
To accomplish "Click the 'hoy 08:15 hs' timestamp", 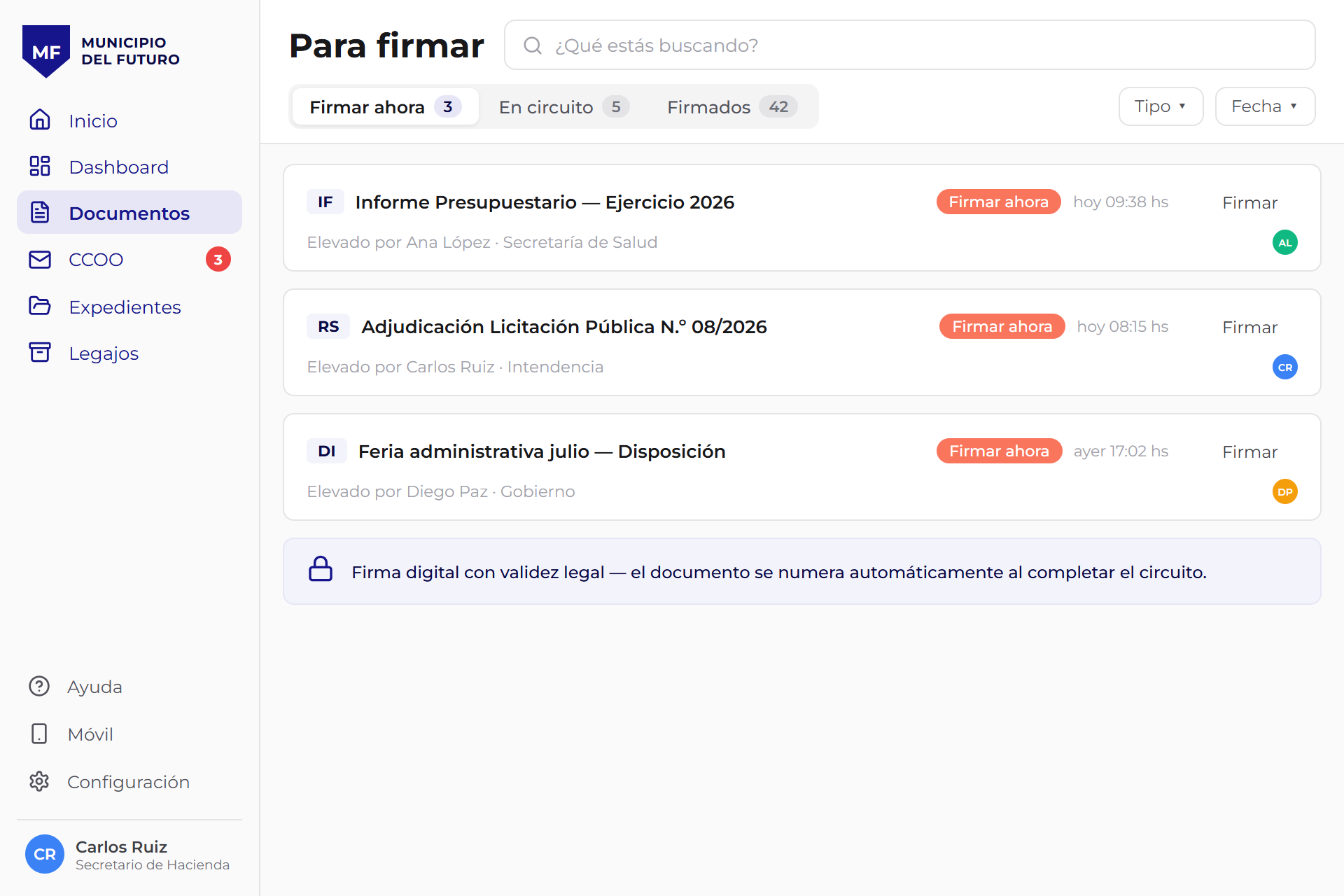I will (1123, 326).
